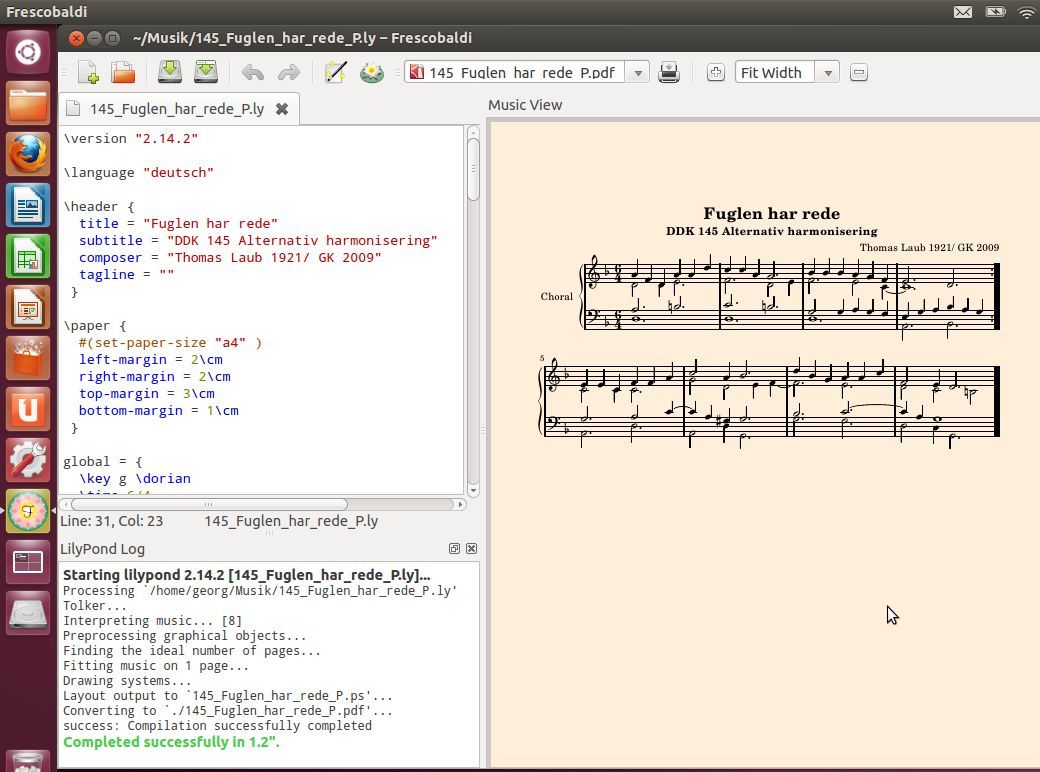This screenshot has width=1040, height=772.
Task: Open LibreOffice Impress from the launcher
Action: pyautogui.click(x=28, y=307)
